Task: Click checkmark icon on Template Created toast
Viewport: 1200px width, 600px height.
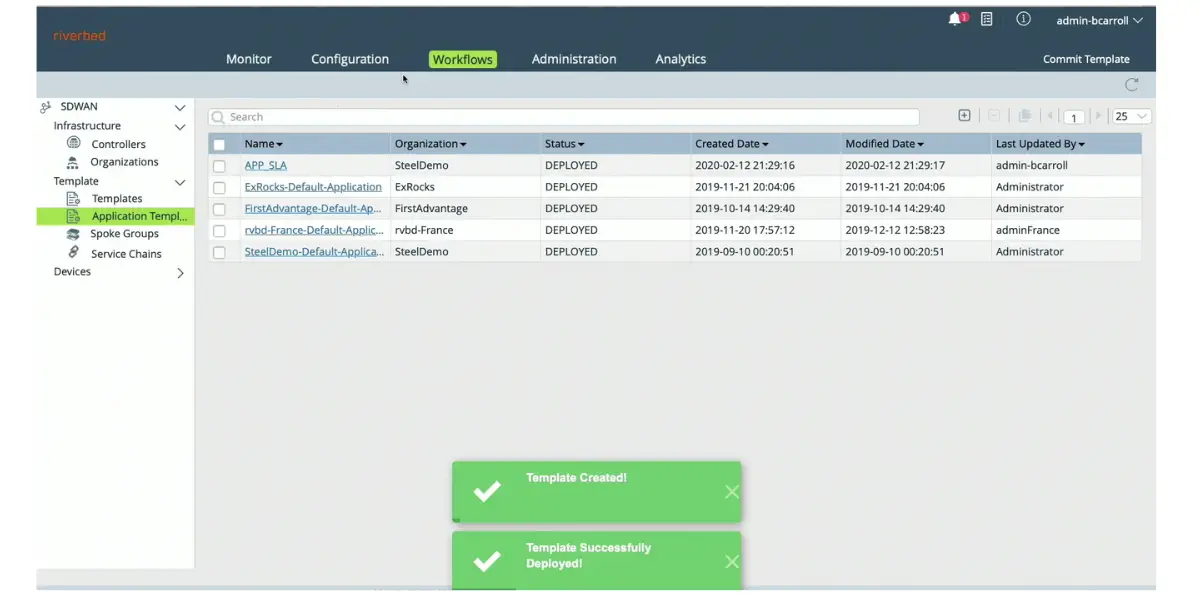Action: tap(487, 491)
